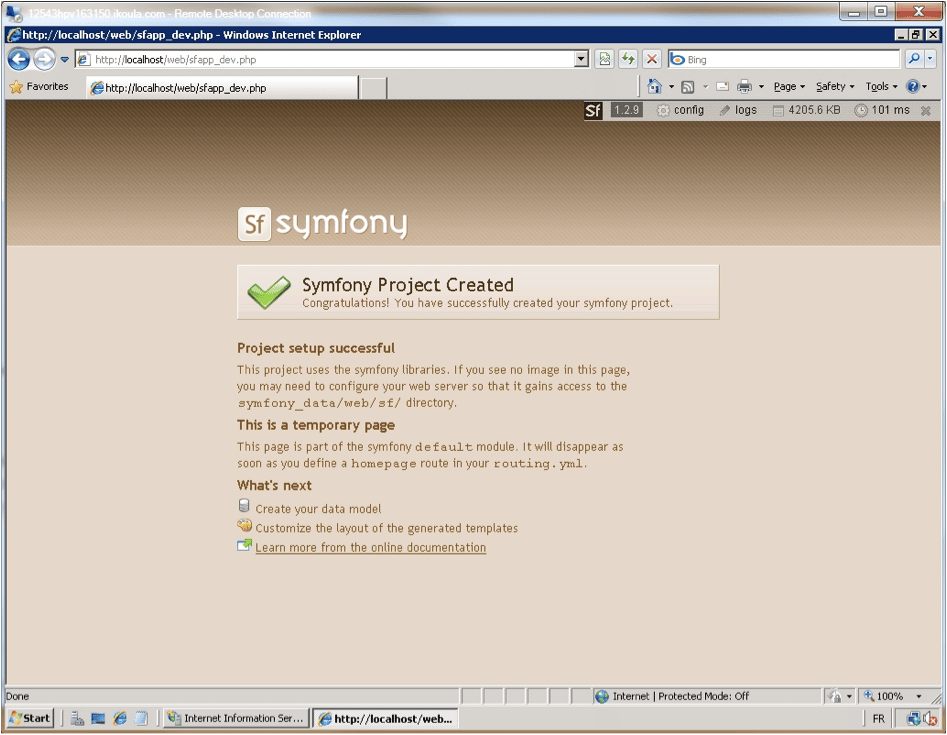Open a new blank tab
947x735 pixels.
(373, 88)
